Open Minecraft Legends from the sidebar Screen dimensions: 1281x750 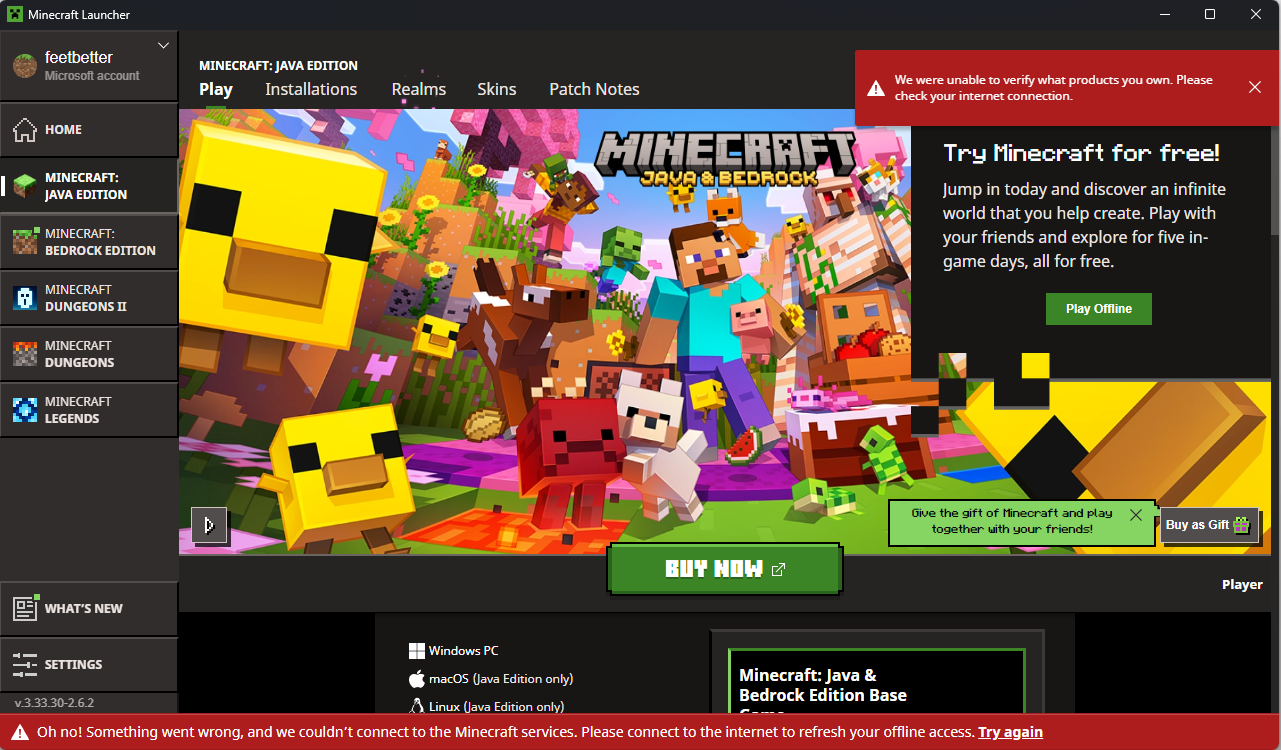(x=89, y=410)
